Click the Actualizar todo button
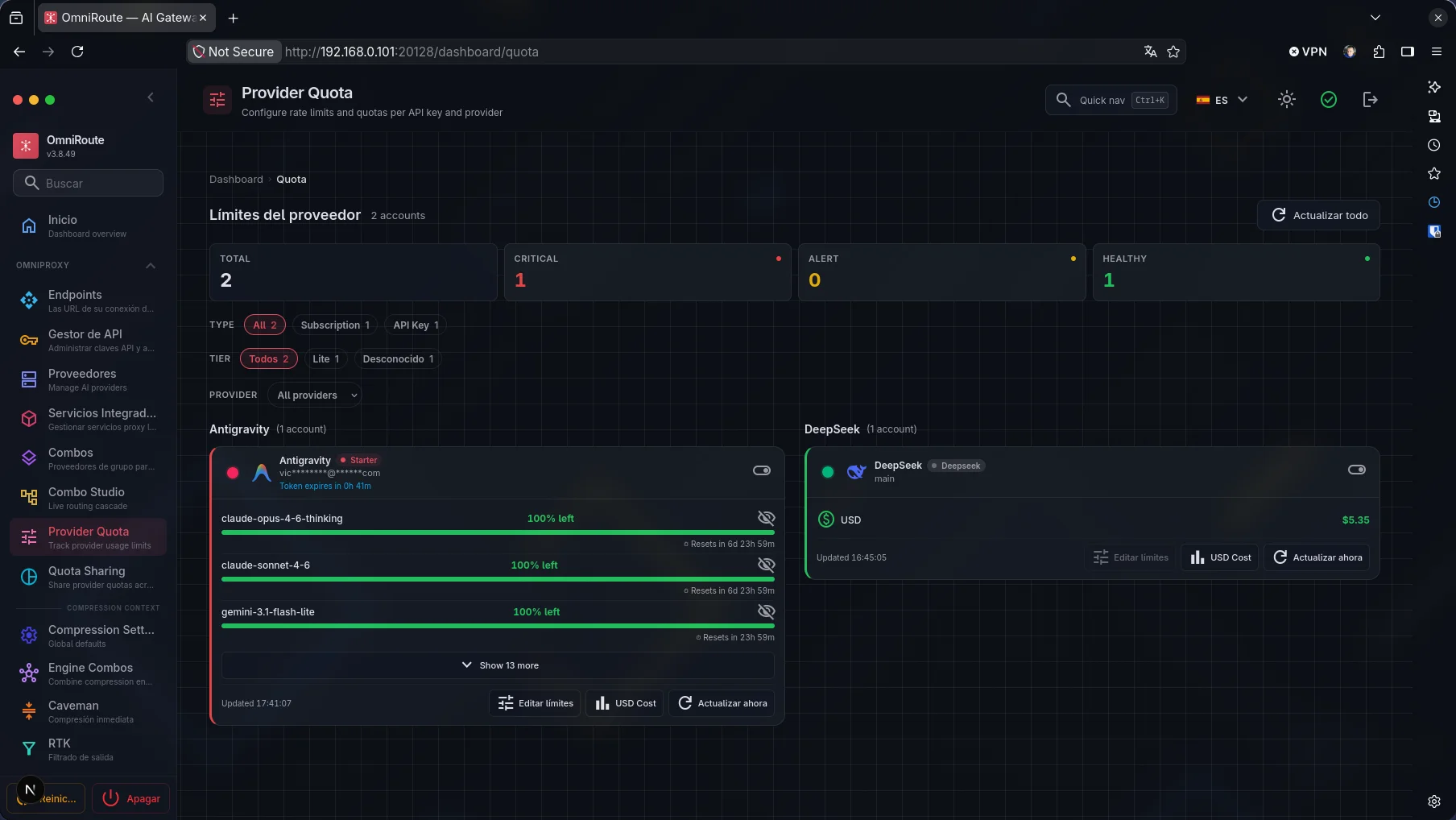This screenshot has width=1456, height=820. pos(1318,215)
